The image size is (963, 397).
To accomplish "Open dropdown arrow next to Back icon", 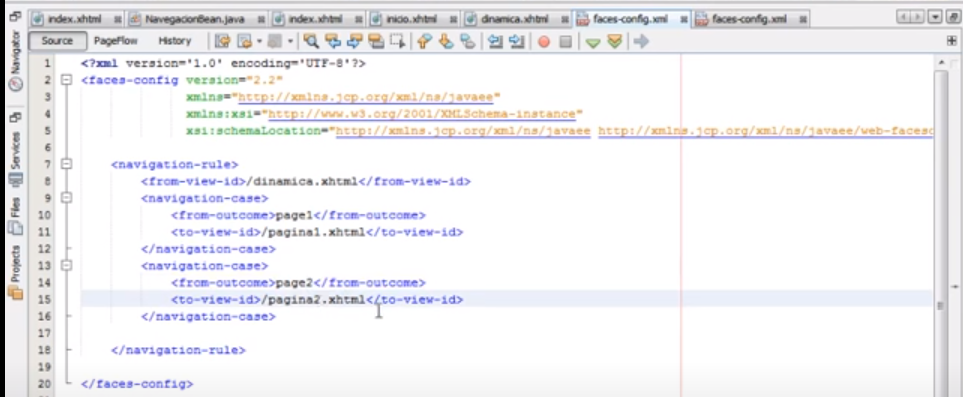I will (x=259, y=41).
